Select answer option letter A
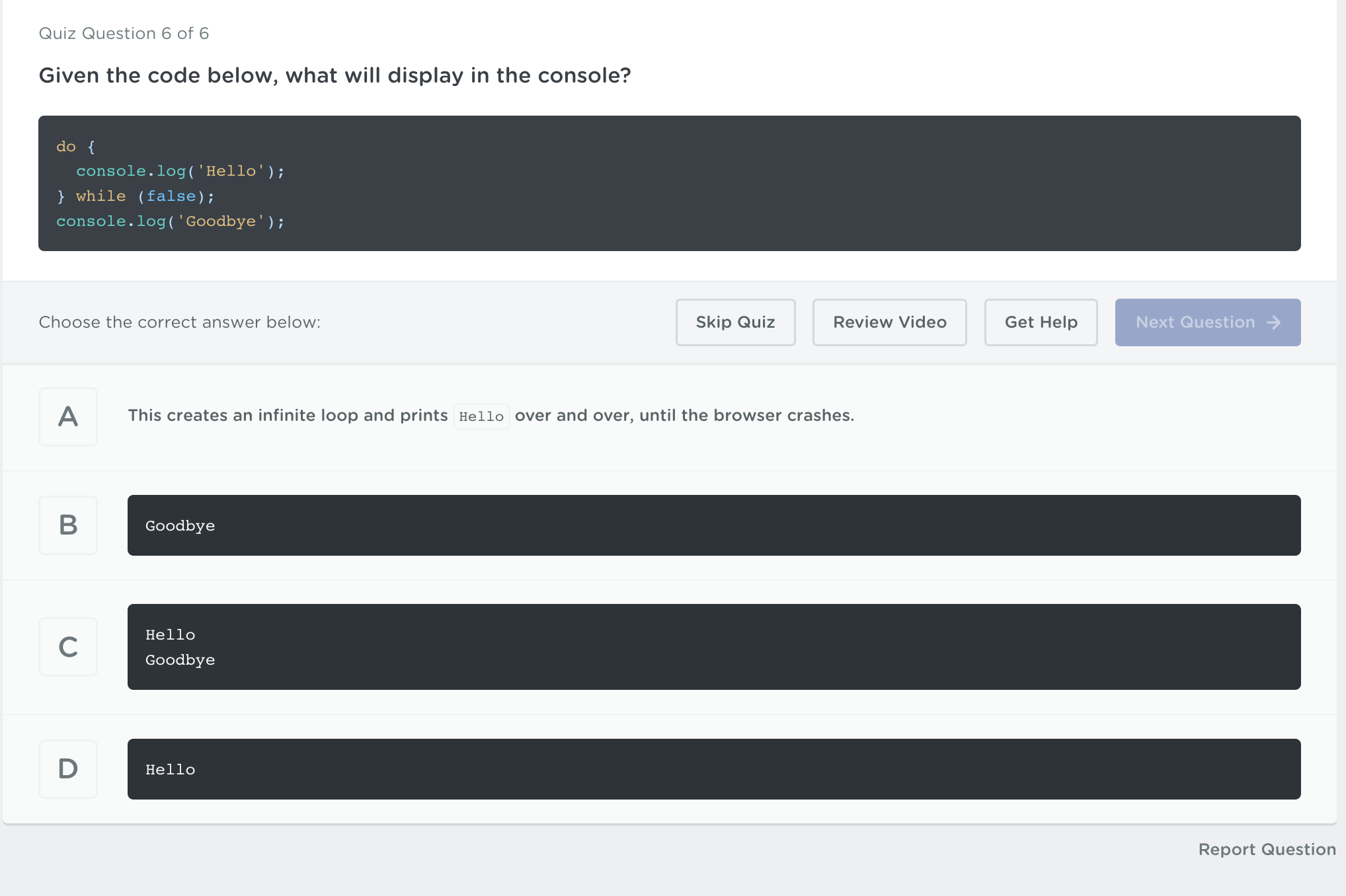 point(68,417)
